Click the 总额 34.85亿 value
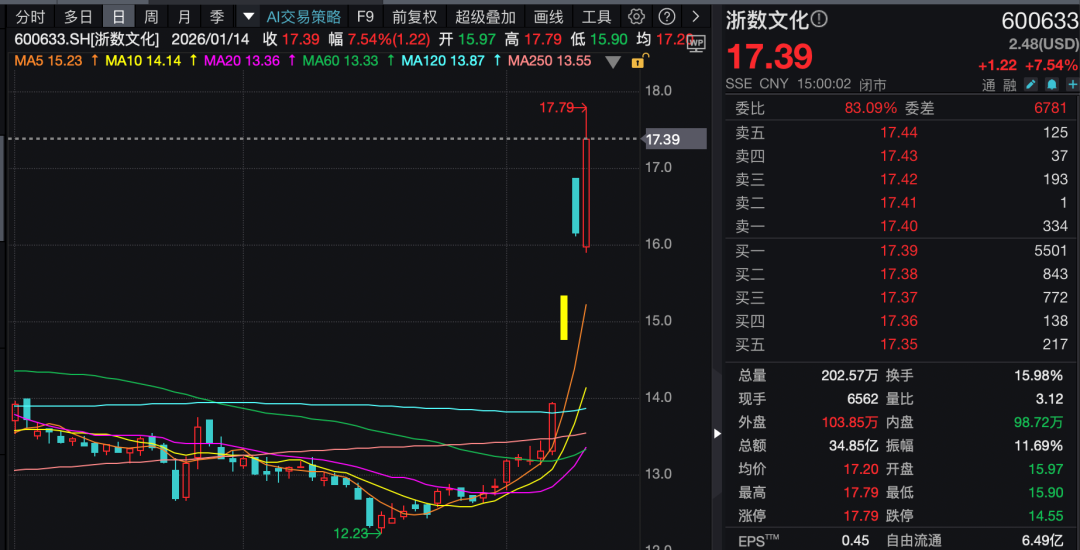This screenshot has height=550, width=1080. (x=853, y=446)
